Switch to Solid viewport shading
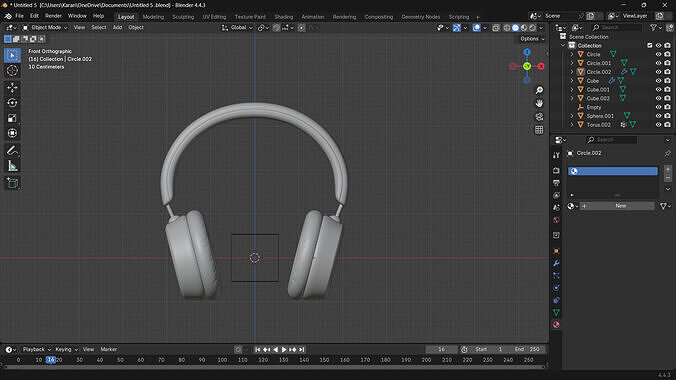 point(515,28)
